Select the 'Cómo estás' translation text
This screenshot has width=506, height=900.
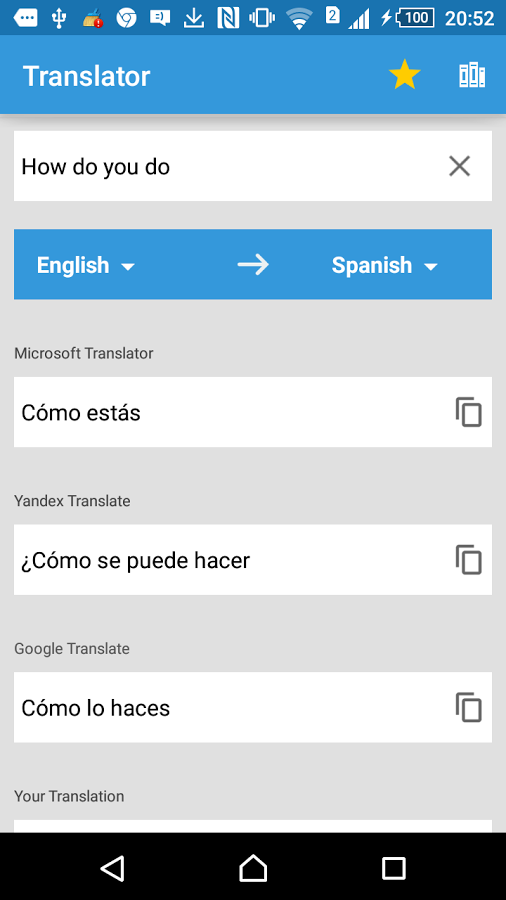point(81,413)
